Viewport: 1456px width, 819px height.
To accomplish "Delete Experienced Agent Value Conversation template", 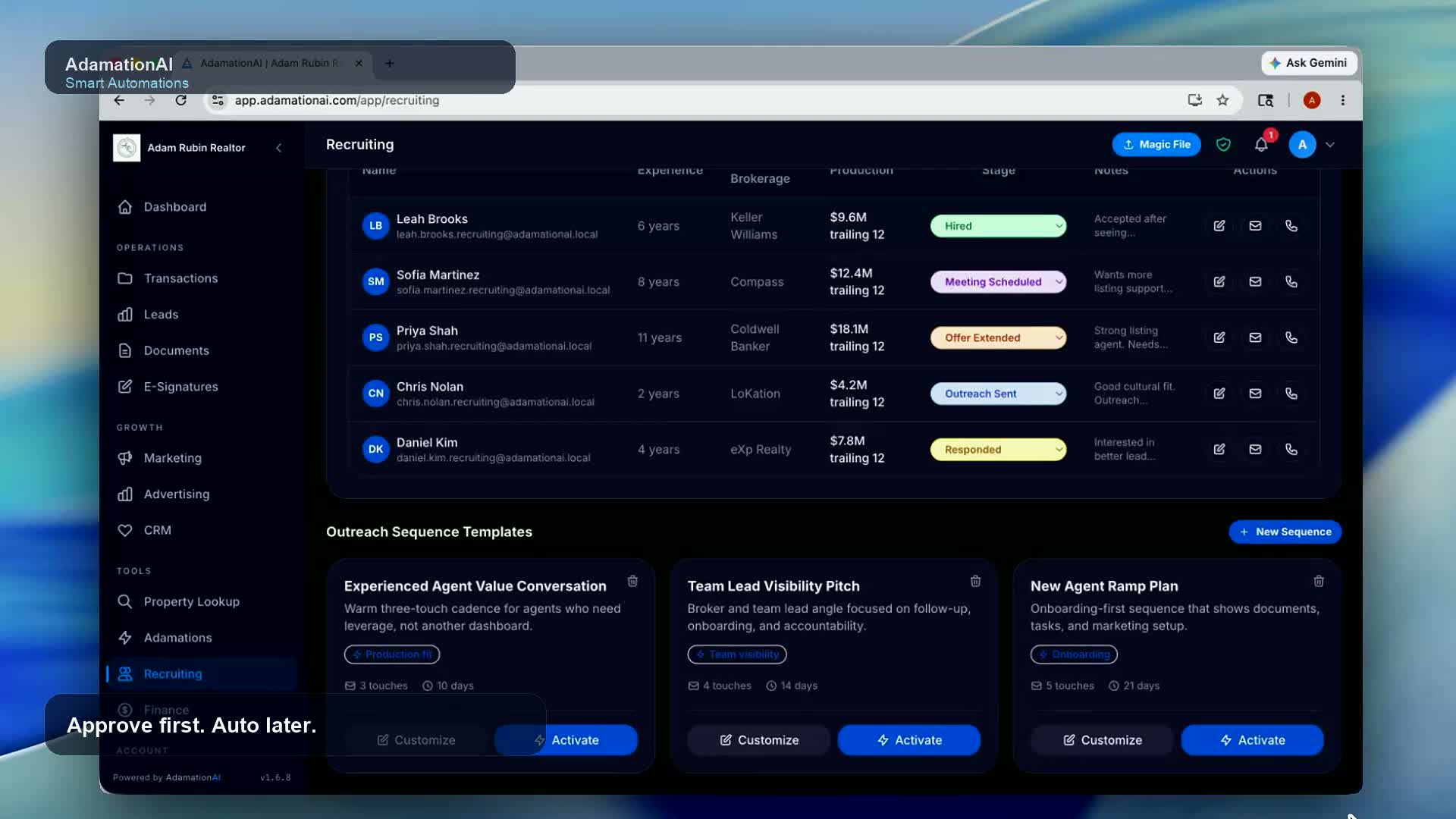I will point(632,582).
